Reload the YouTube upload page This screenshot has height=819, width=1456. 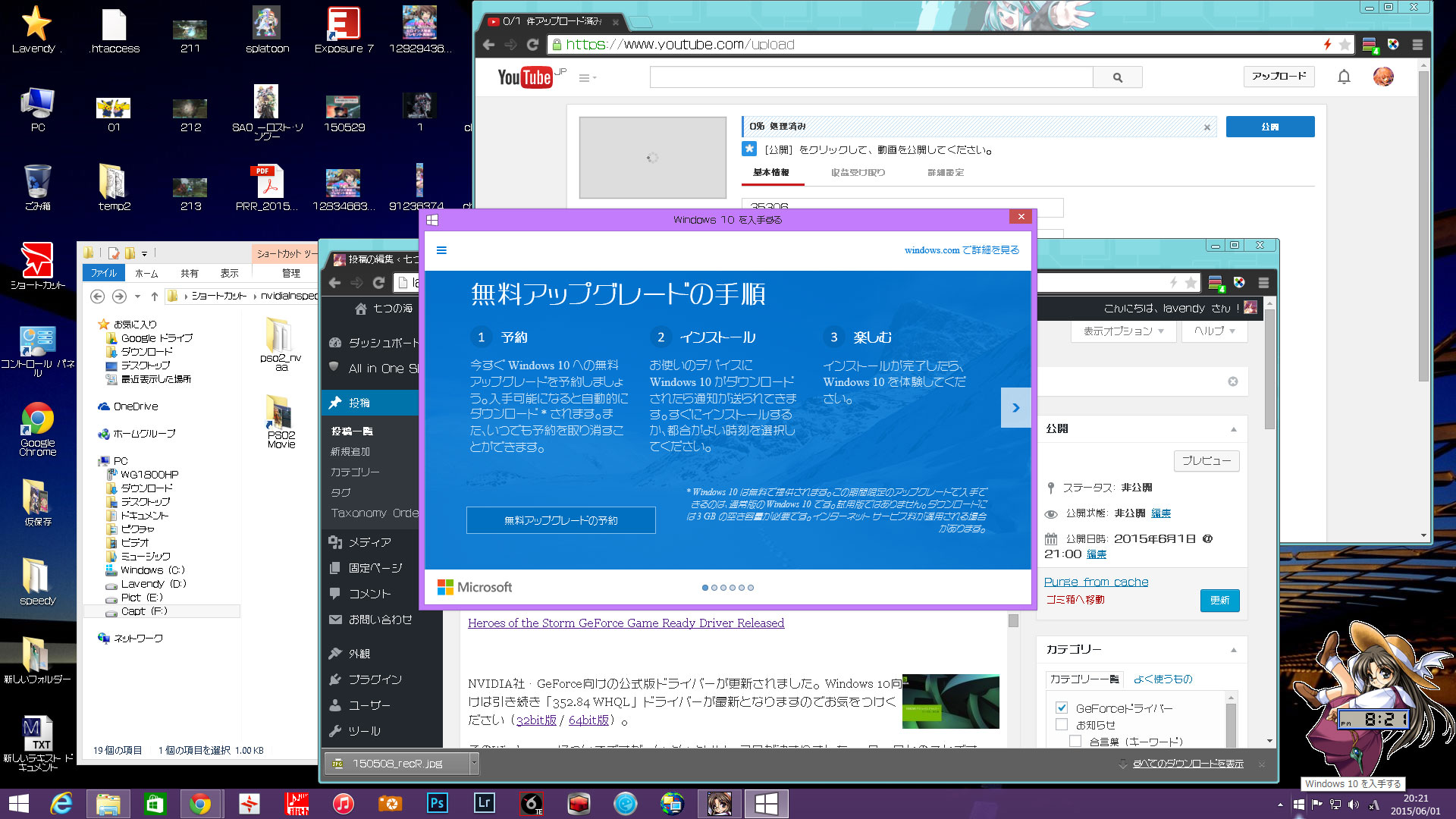click(532, 45)
